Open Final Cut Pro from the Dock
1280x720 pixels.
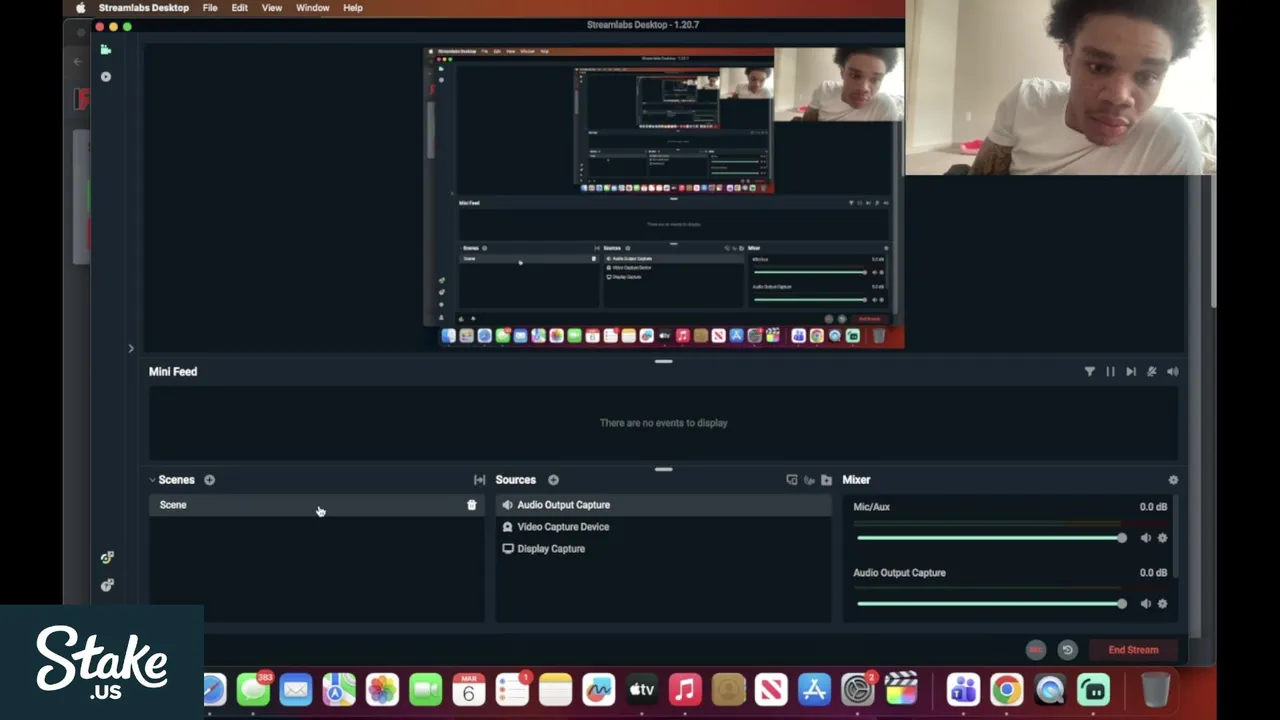[x=901, y=689]
